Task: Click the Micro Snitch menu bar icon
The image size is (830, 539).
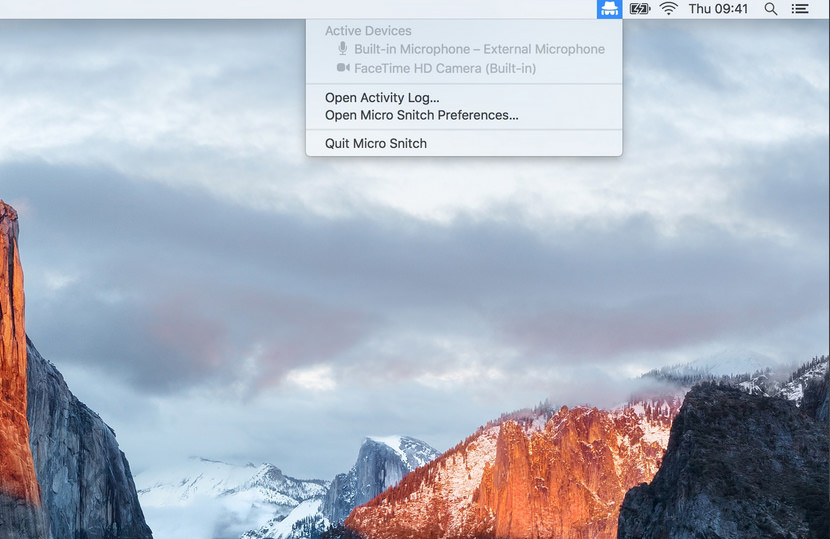Action: [x=609, y=9]
